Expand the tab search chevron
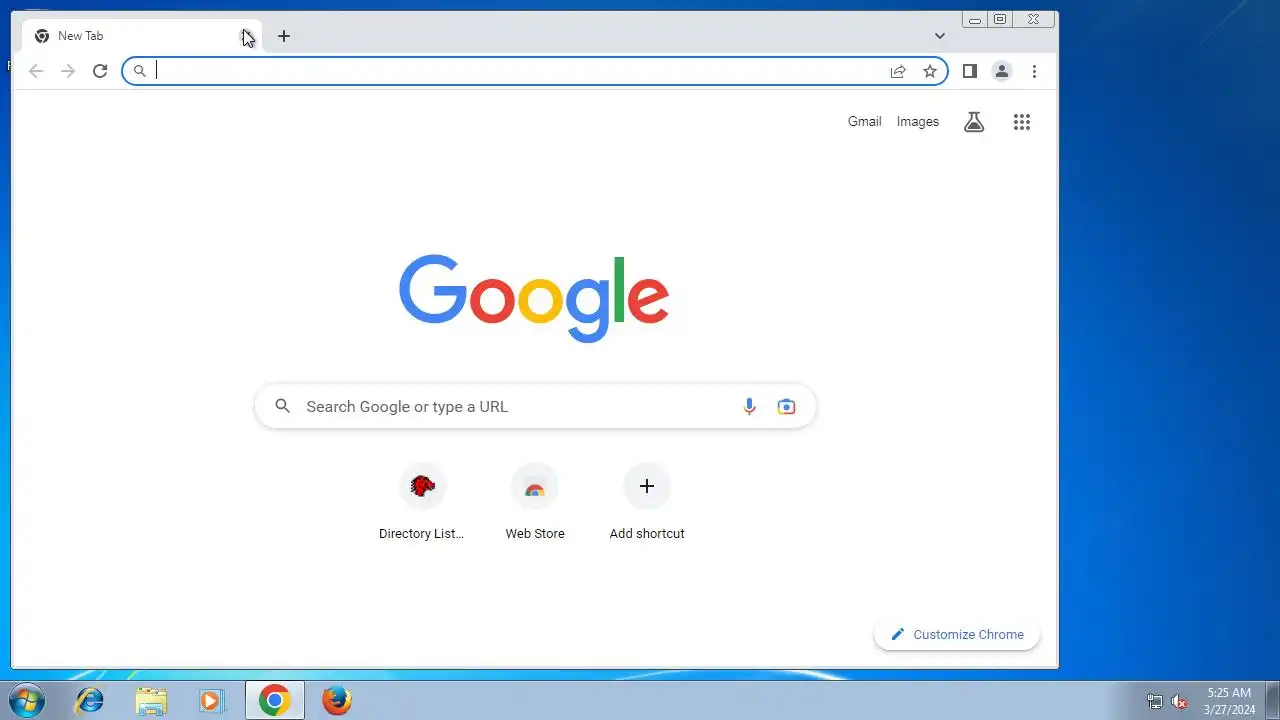Viewport: 1280px width, 720px height. 940,36
